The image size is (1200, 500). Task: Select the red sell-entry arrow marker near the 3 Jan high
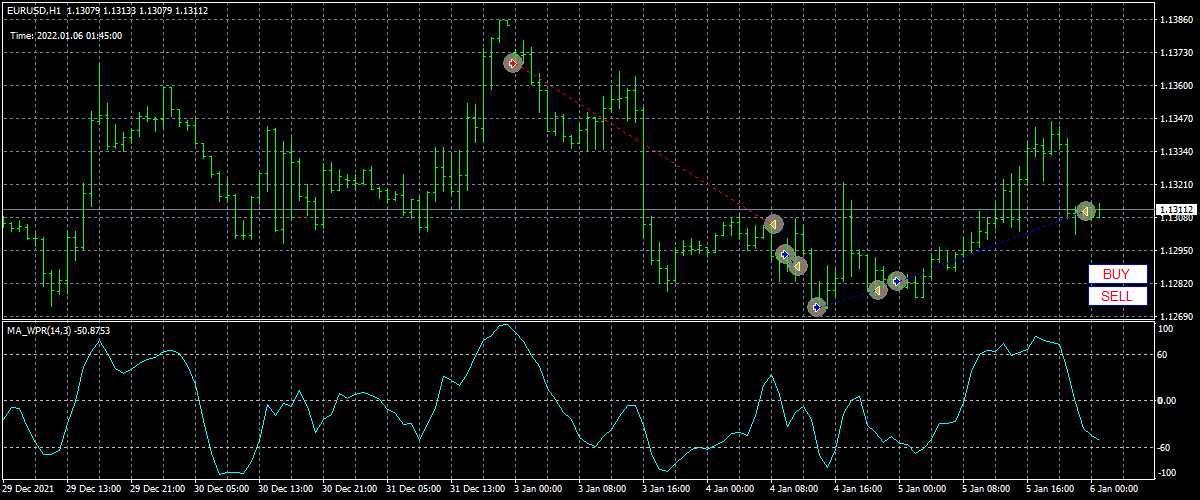513,63
